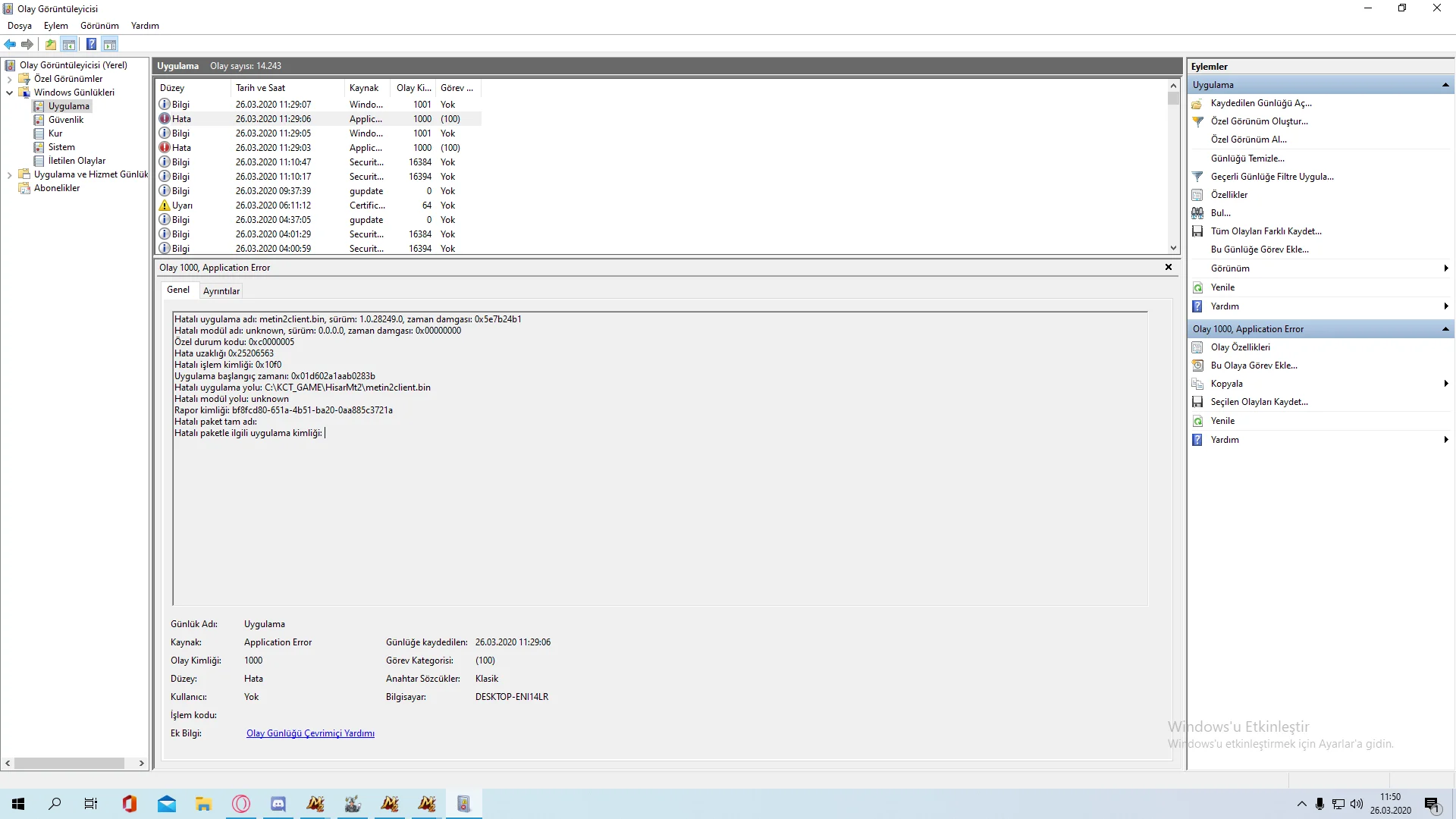Click Kaydedilen Günlüğü Aç folder icon
The width and height of the screenshot is (1456, 819).
(1197, 104)
